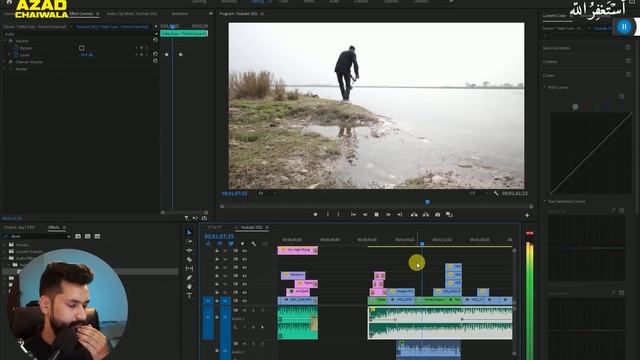The height and width of the screenshot is (360, 640).
Task: Select the Slip tool
Action: pos(189,268)
